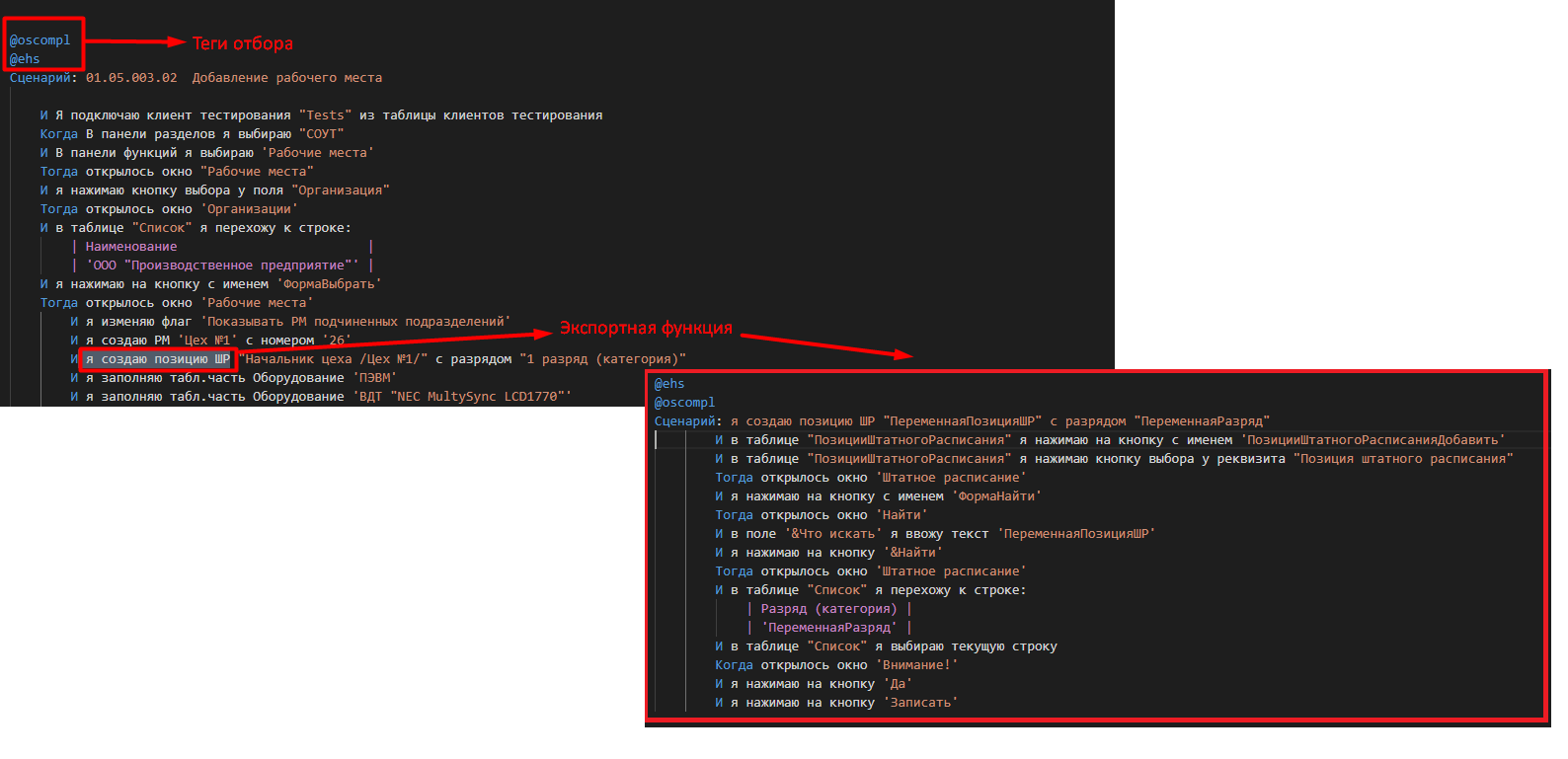The height and width of the screenshot is (759, 1568).
Task: Click the 'ФормаВыбрать' button name string
Action: [329, 284]
